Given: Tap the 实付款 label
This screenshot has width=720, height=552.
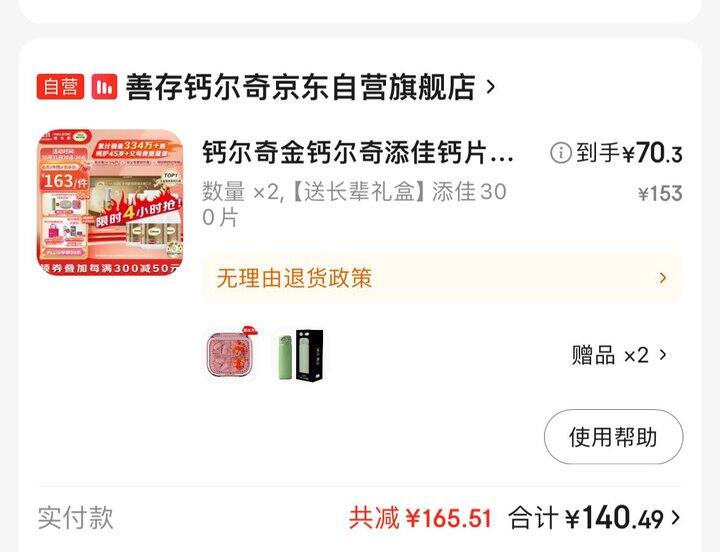Looking at the screenshot, I should point(75,518).
